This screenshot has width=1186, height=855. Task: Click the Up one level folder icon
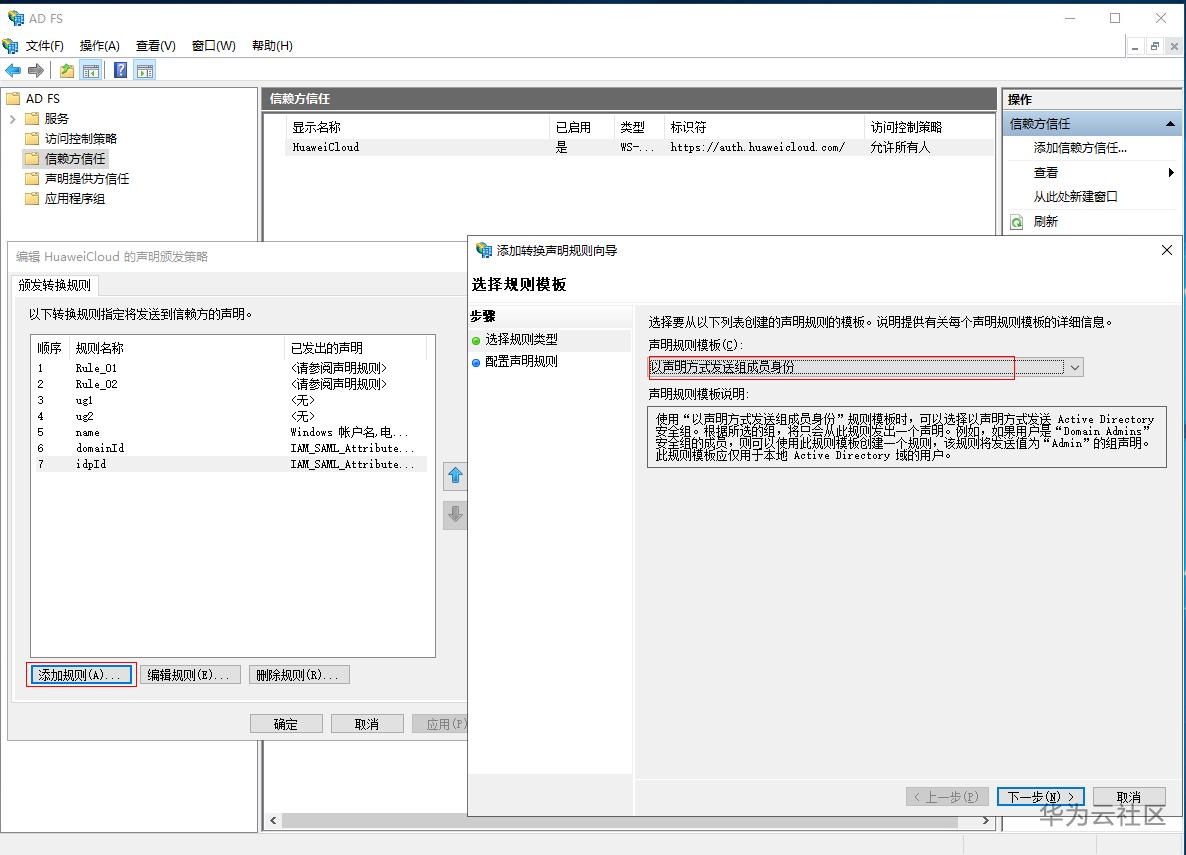point(67,70)
